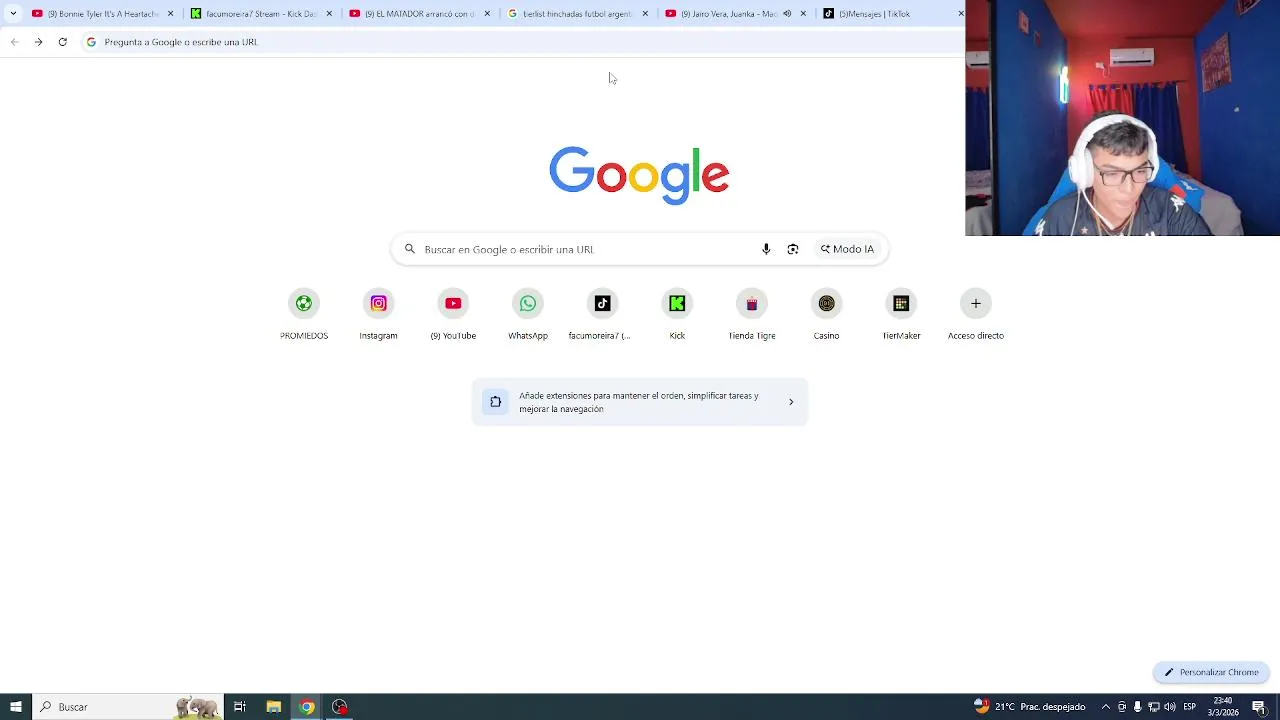Open the Windows Start menu
The height and width of the screenshot is (720, 1280).
click(15, 707)
